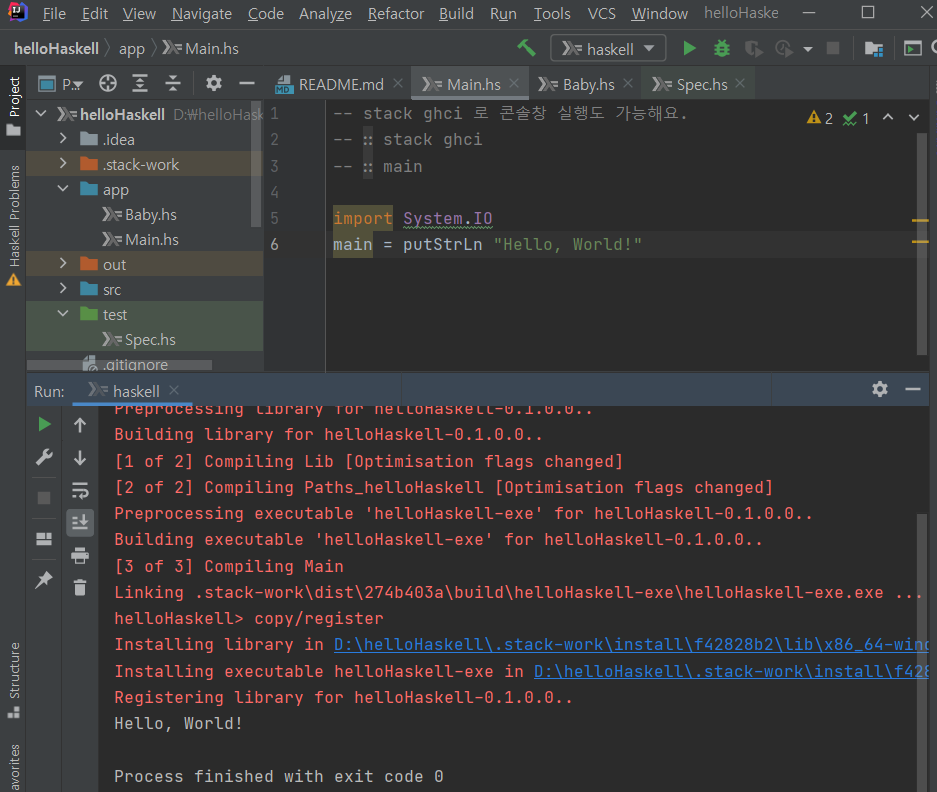This screenshot has height=792, width=937.
Task: Select Baby.hs in project tree
Action: [x=151, y=214]
